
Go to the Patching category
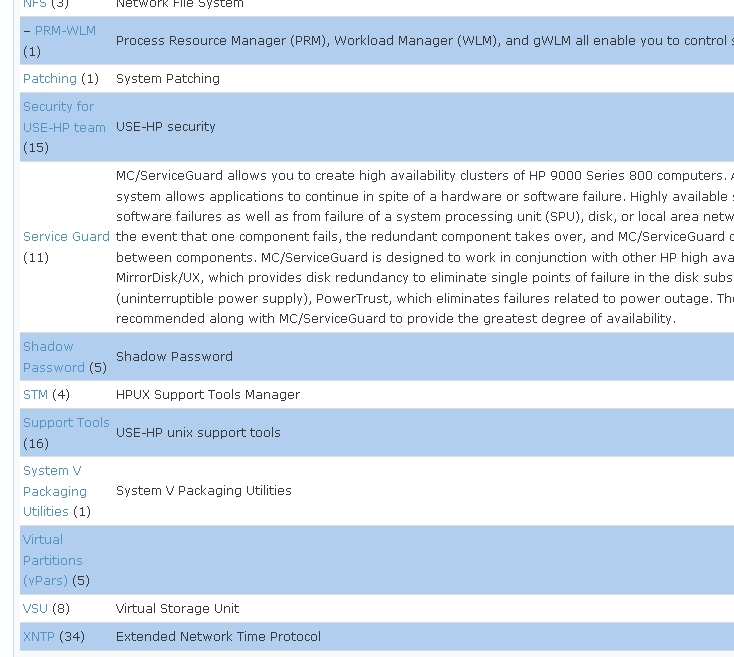point(50,79)
